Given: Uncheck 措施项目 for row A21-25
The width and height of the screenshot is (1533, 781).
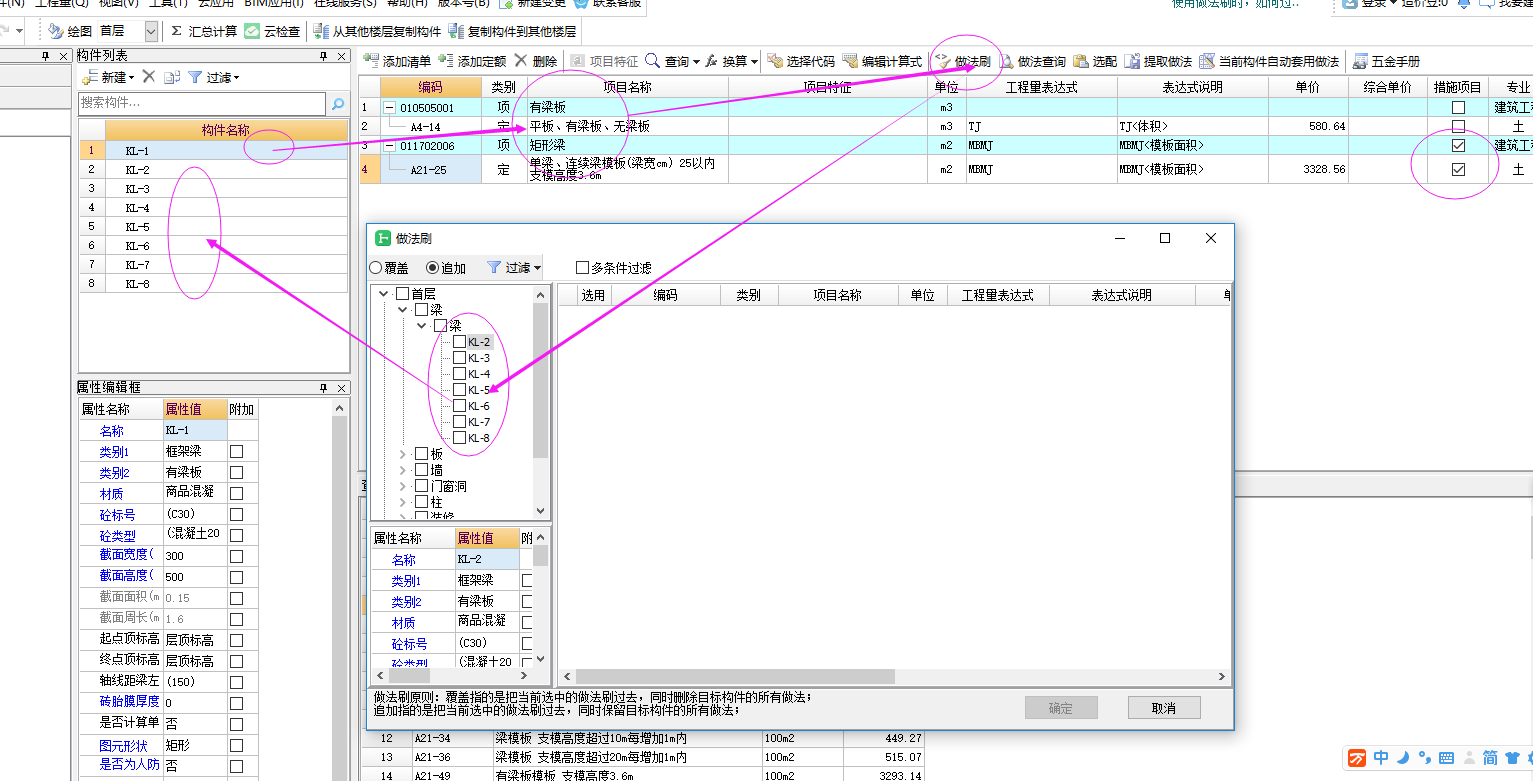Looking at the screenshot, I should [1458, 169].
